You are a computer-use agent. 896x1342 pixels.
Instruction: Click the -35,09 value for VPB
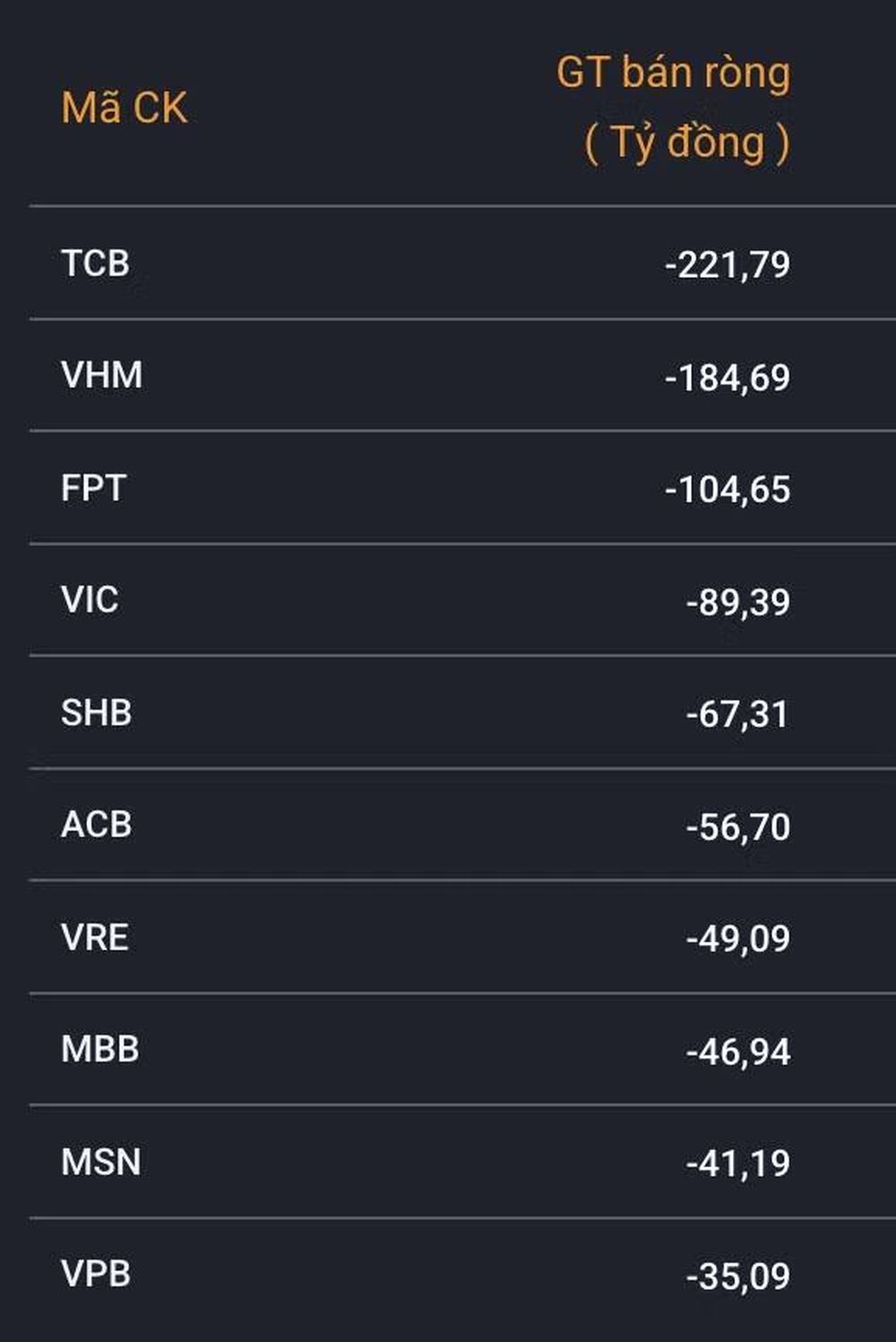738,1277
